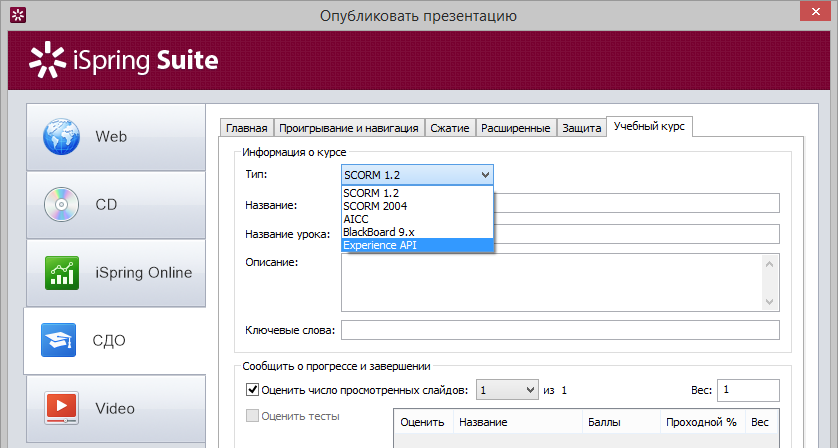Image resolution: width=838 pixels, height=448 pixels.
Task: Click description scrollbar down arrow
Action: pos(770,302)
